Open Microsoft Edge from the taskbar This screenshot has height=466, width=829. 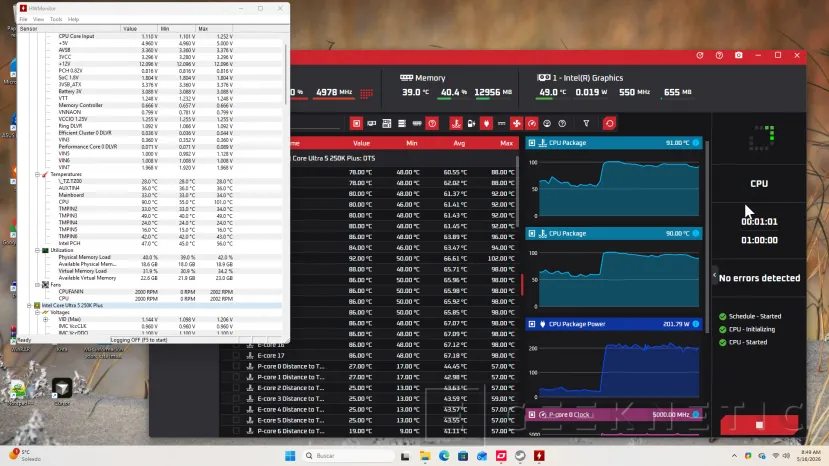point(444,455)
